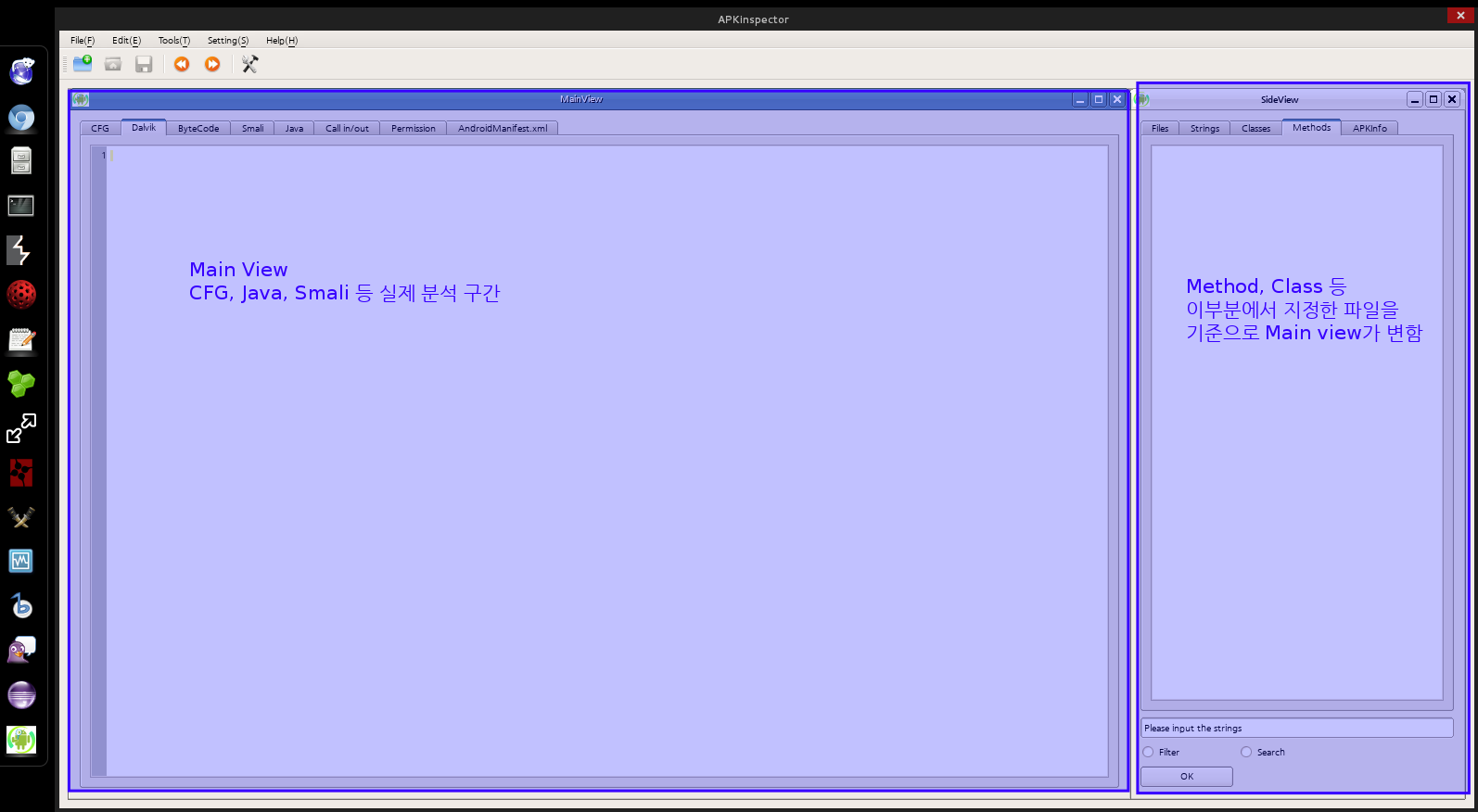This screenshot has height=812, width=1478.
Task: Launch Chromium from the dock
Action: 21,118
